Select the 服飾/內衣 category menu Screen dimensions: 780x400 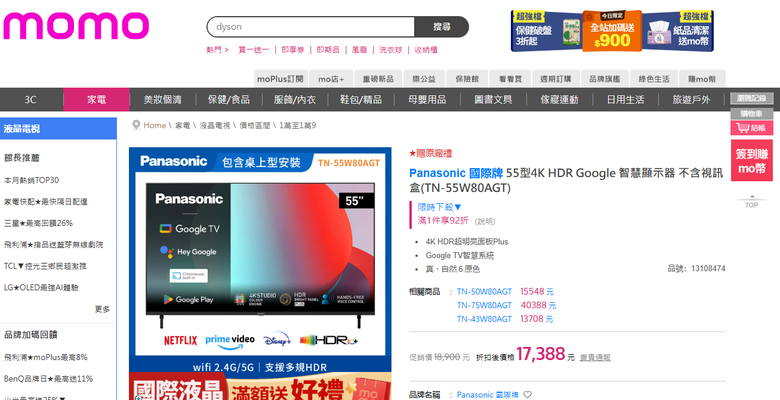(295, 100)
